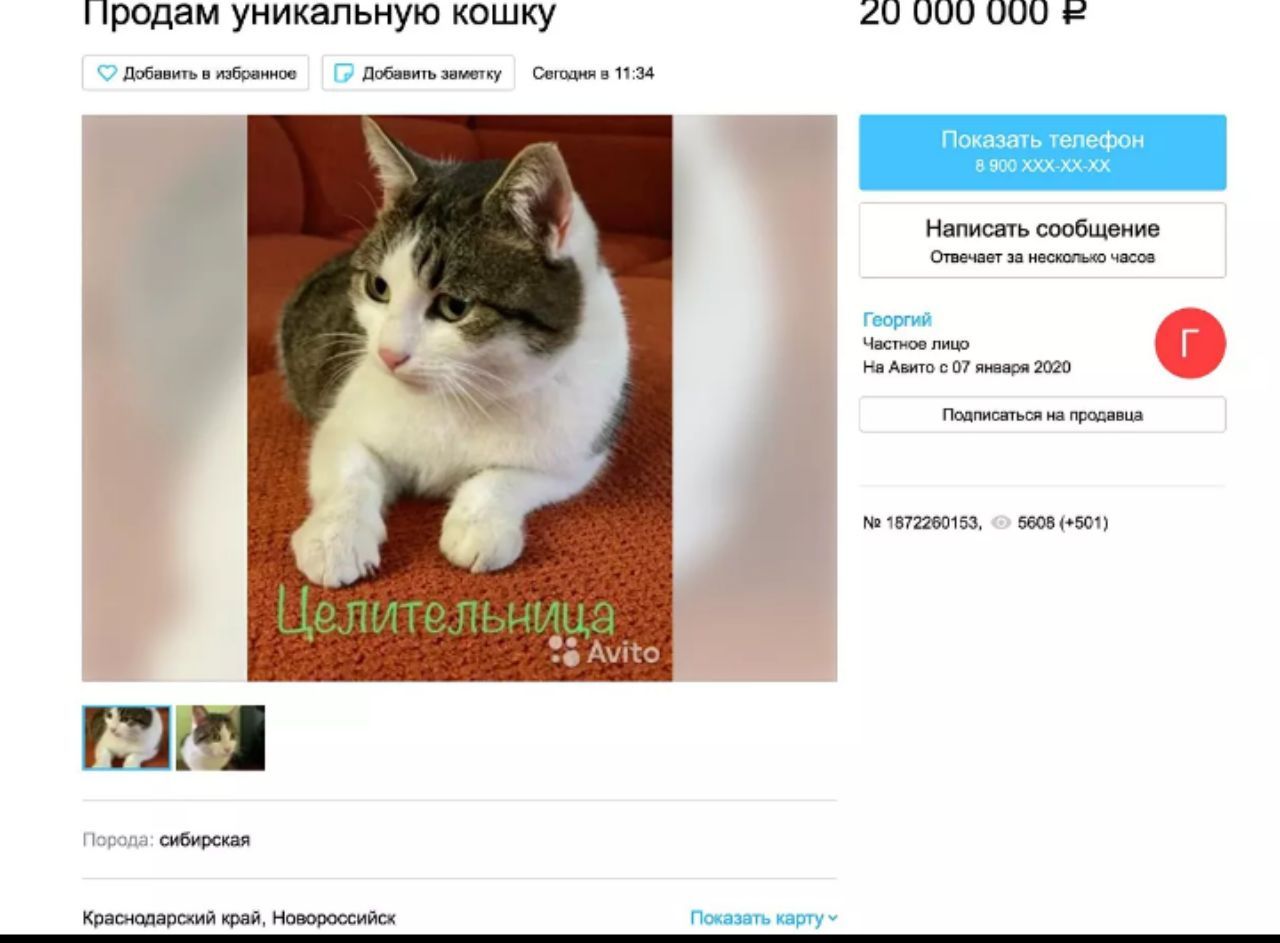Click the ruble sign in the price
1280x943 pixels.
(1072, 14)
